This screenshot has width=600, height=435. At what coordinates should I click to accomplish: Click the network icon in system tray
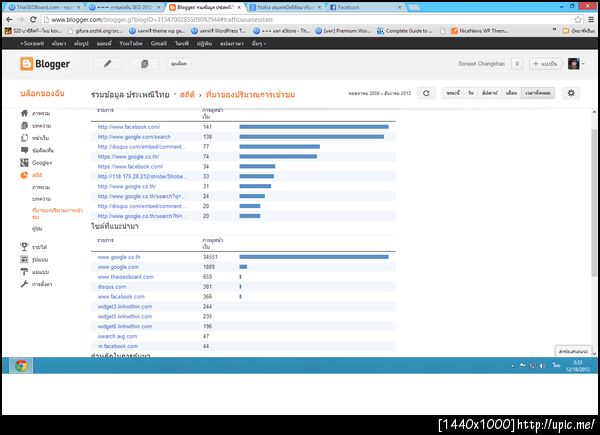point(533,366)
